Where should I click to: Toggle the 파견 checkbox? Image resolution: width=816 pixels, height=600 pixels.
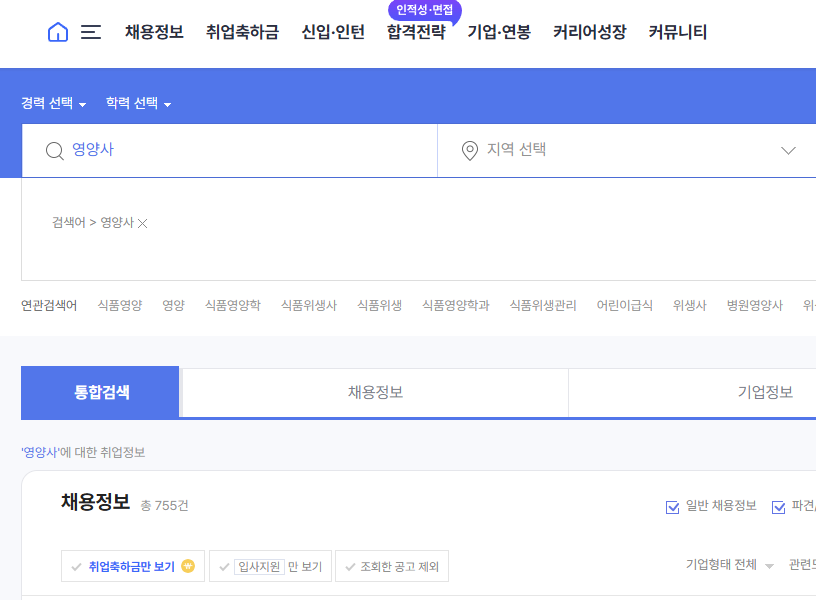click(779, 506)
